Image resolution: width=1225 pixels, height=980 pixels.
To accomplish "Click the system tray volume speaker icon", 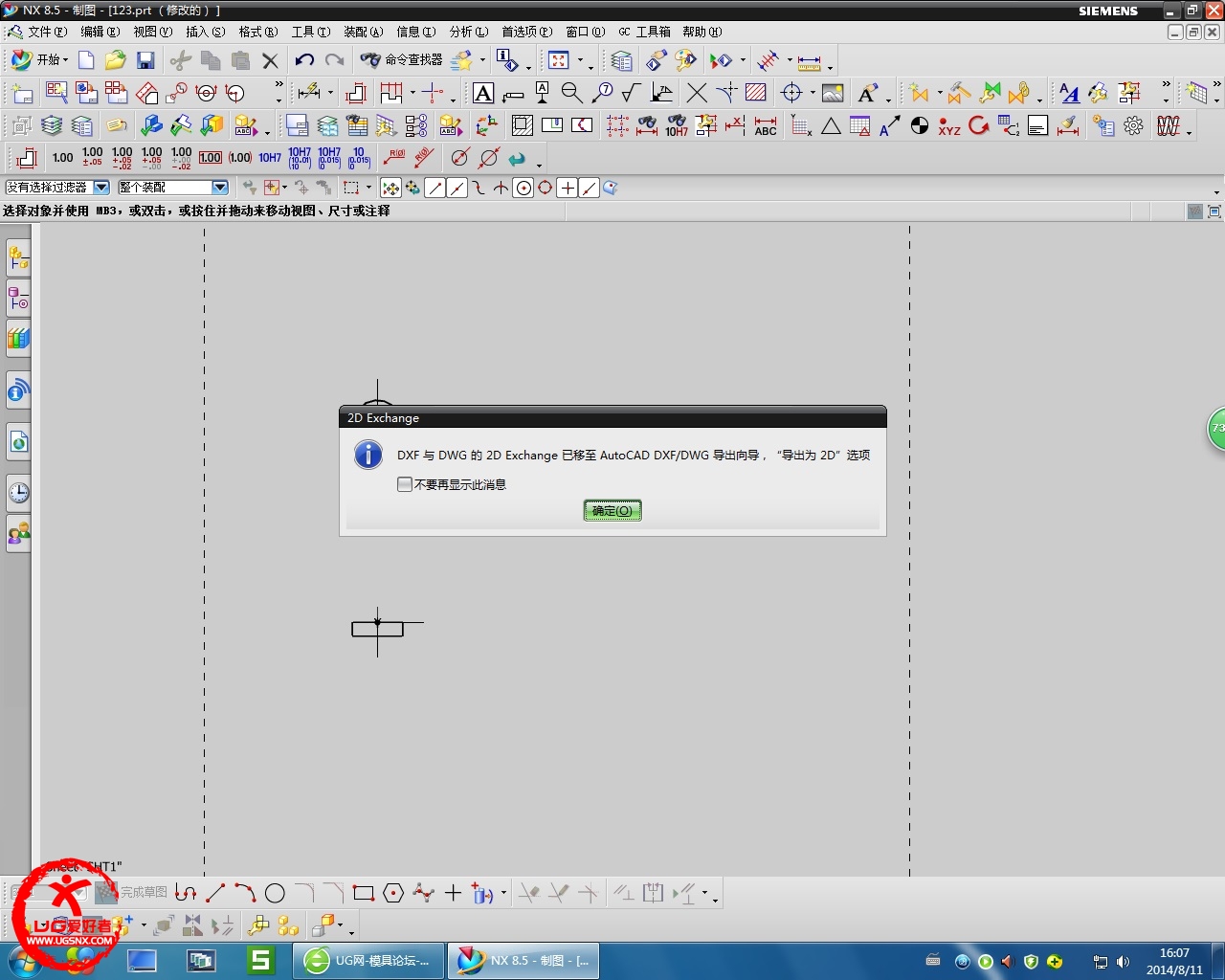I will 1123,962.
